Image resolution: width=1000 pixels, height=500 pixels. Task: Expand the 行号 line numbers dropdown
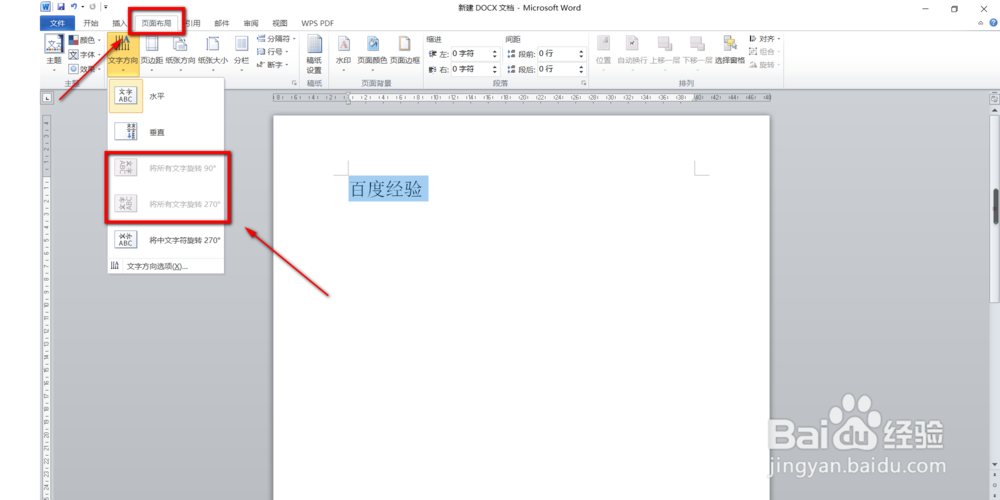coord(272,52)
